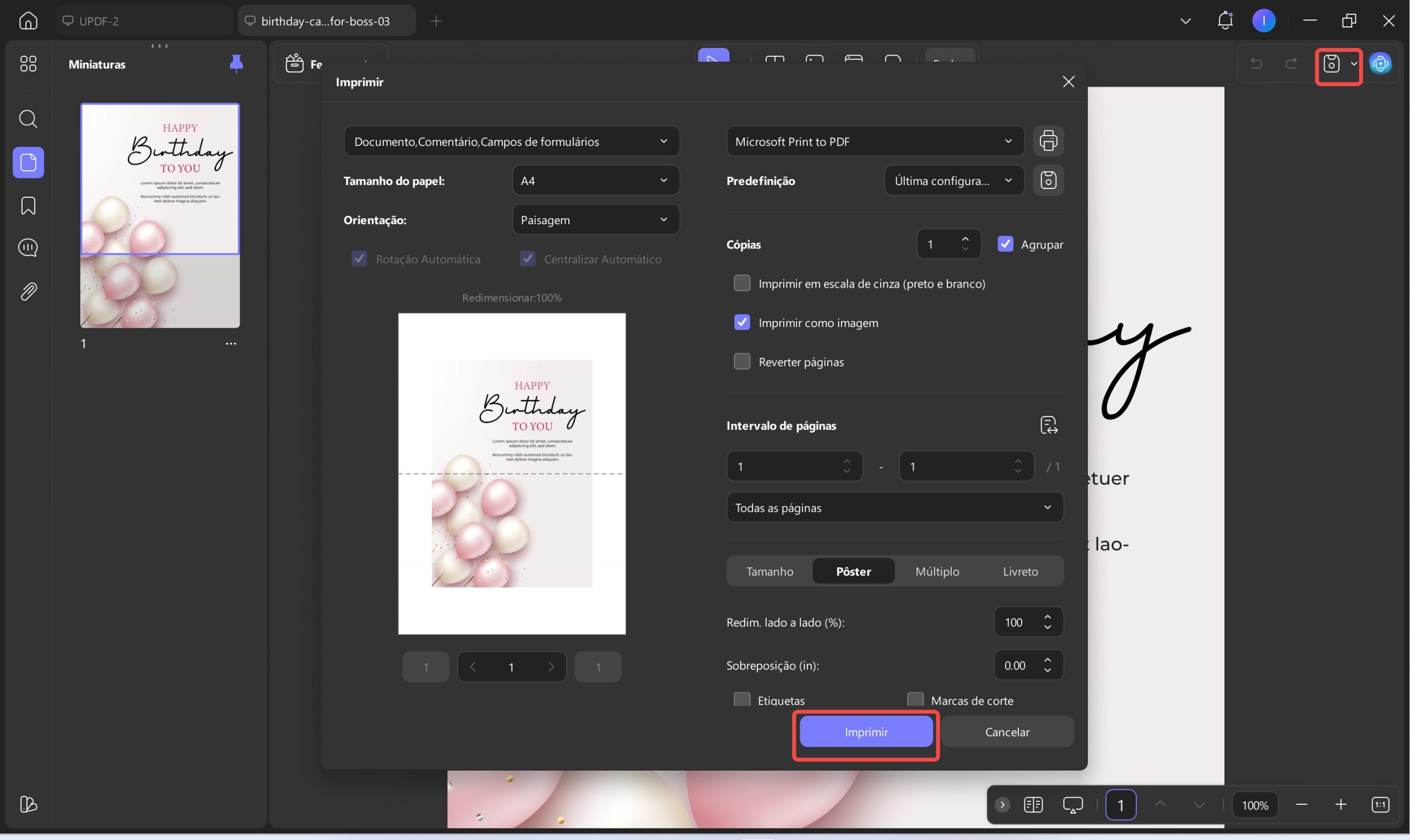
Task: Choose a different printer from dropdown
Action: (x=875, y=141)
